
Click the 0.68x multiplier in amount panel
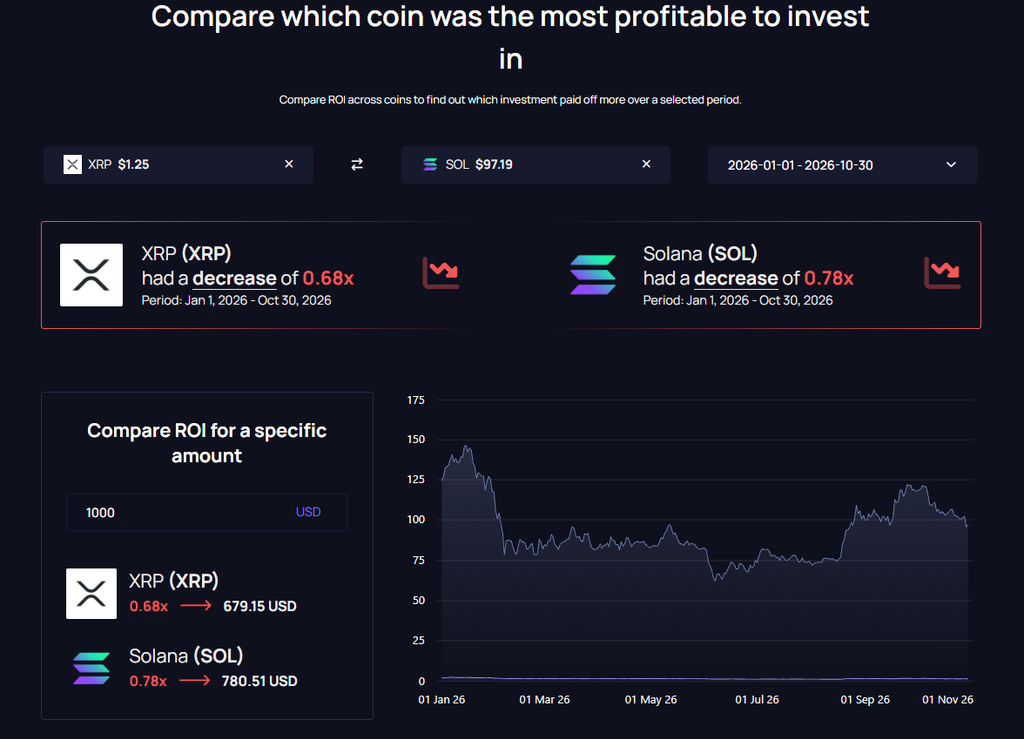(x=148, y=606)
